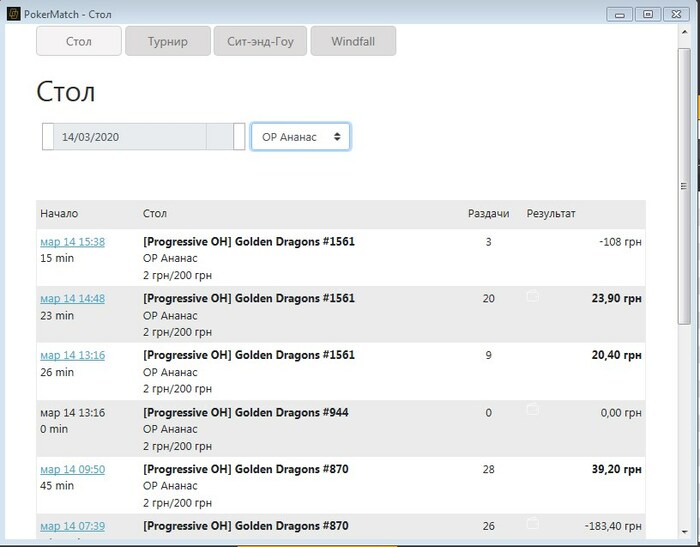Image resolution: width=700 pixels, height=547 pixels.
Task: Click the scrollbar down arrow
Action: click(684, 532)
